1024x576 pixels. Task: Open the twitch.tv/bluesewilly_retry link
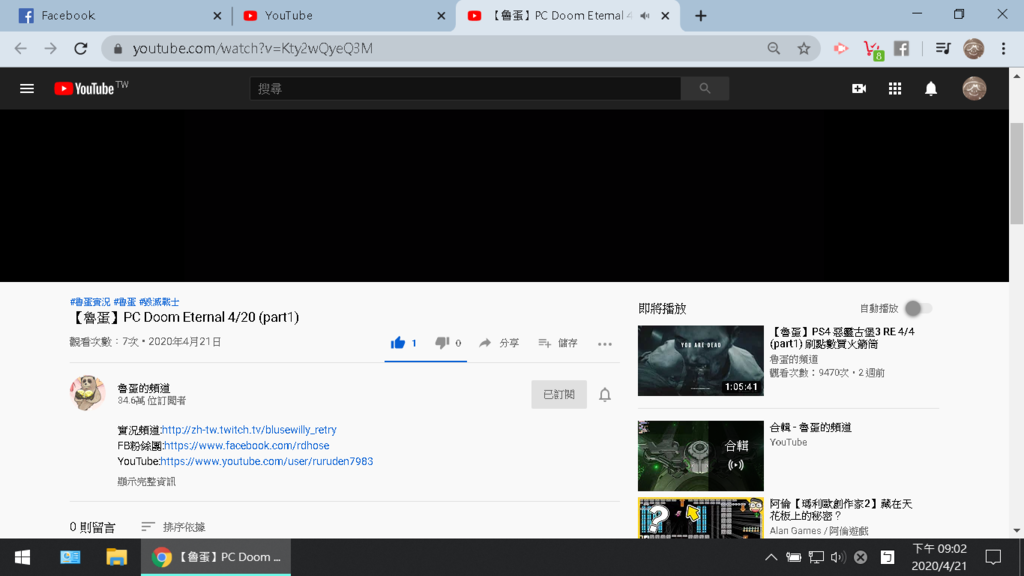tap(249, 430)
